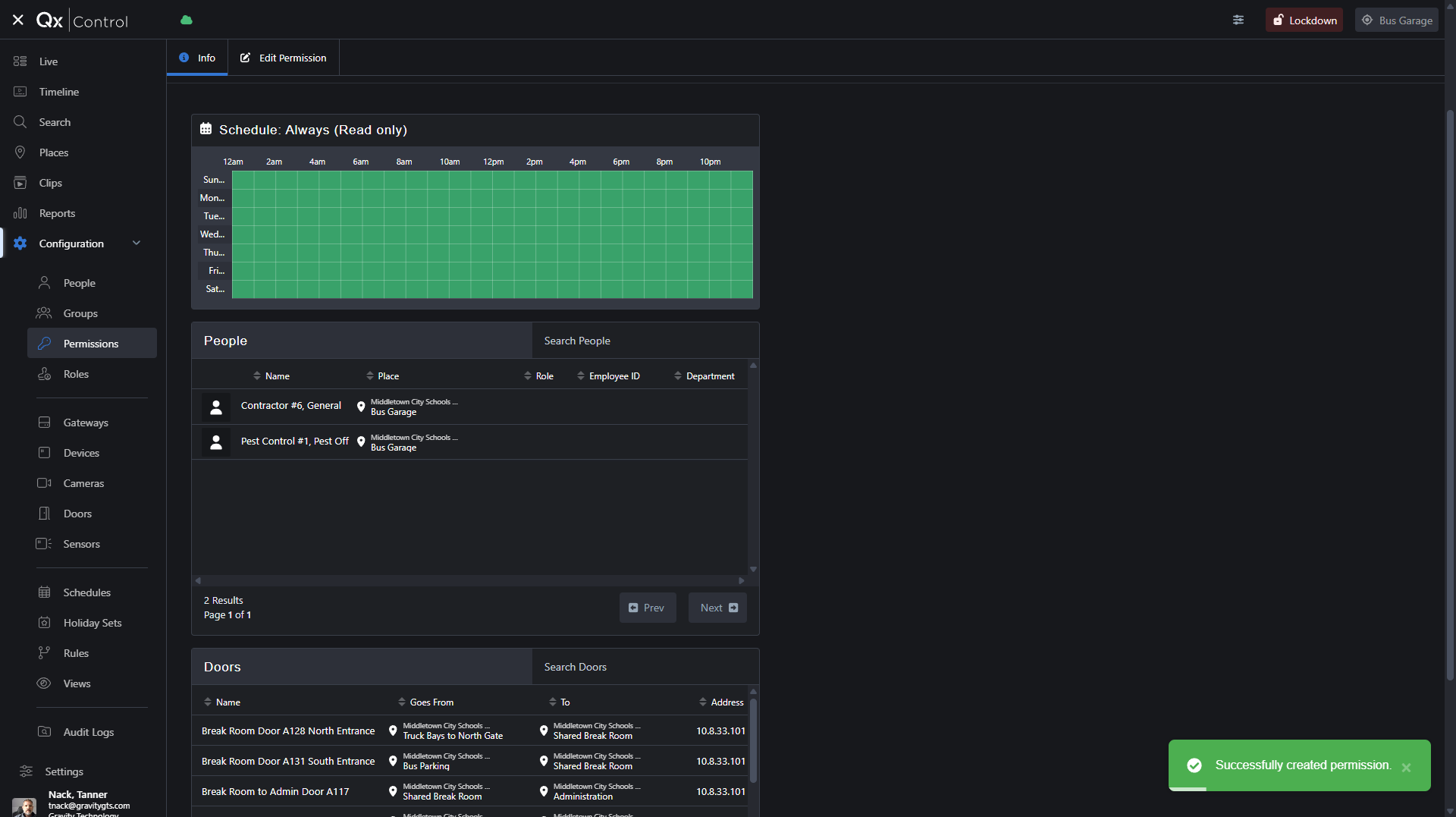Click the cloud status icon
Image resolution: width=1456 pixels, height=817 pixels.
(186, 20)
